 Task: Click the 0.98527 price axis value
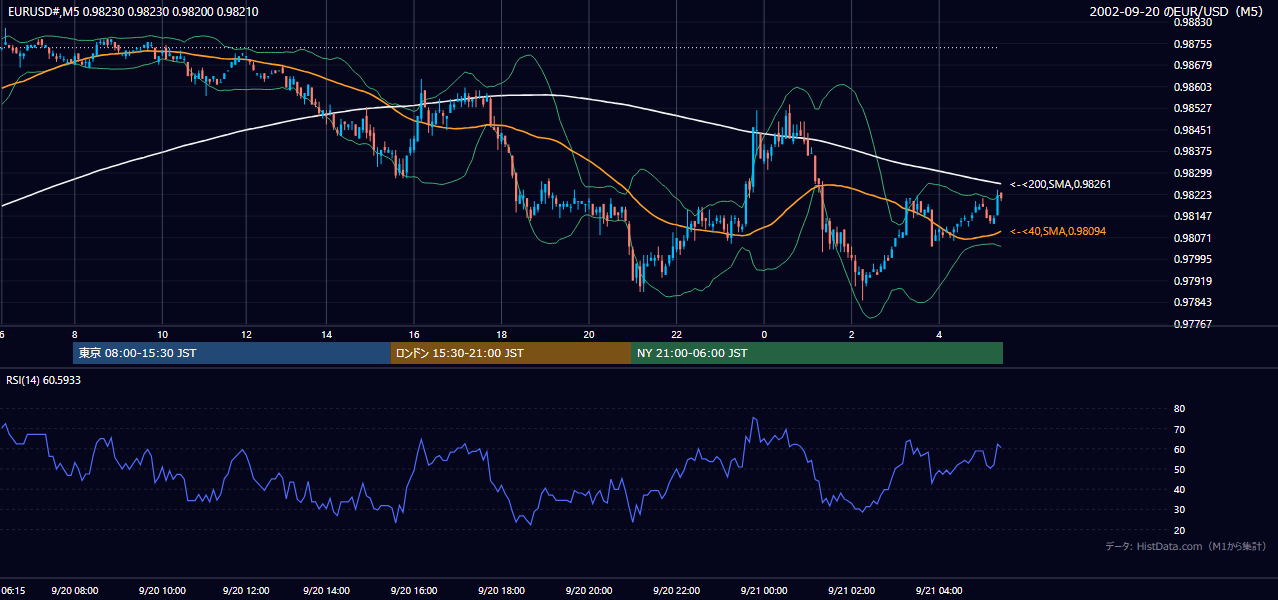[x=1192, y=108]
